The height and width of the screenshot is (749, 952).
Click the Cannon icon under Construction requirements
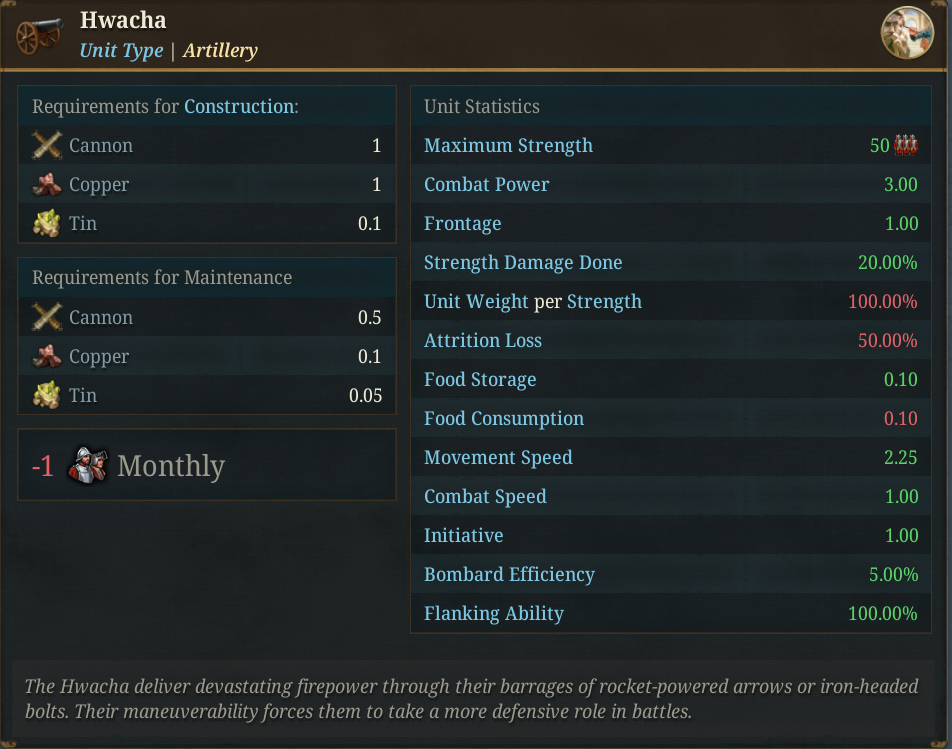[x=47, y=146]
